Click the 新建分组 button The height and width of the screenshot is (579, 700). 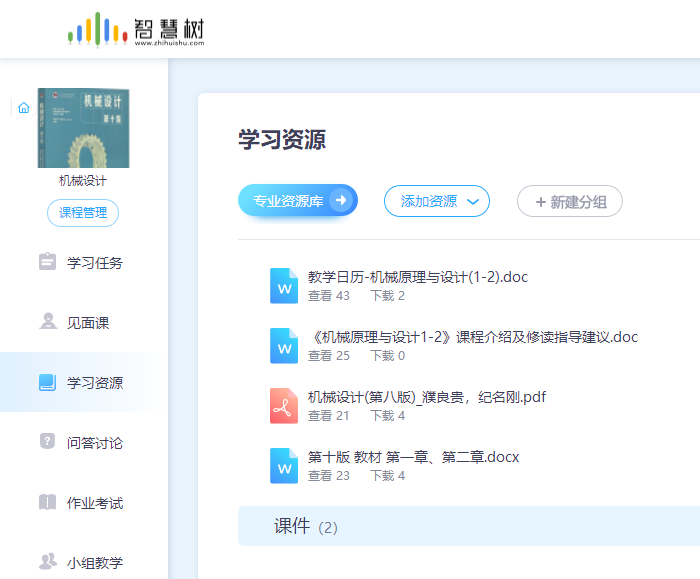point(569,201)
